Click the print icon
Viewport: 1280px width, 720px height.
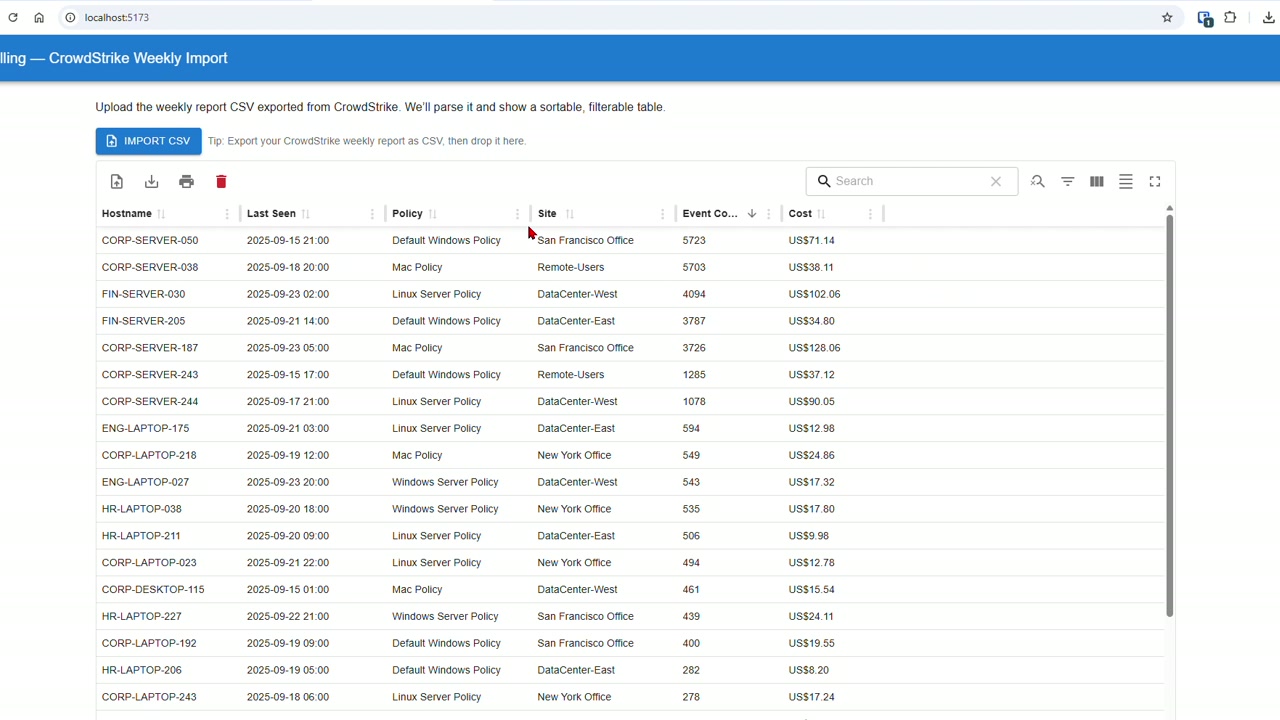point(186,181)
